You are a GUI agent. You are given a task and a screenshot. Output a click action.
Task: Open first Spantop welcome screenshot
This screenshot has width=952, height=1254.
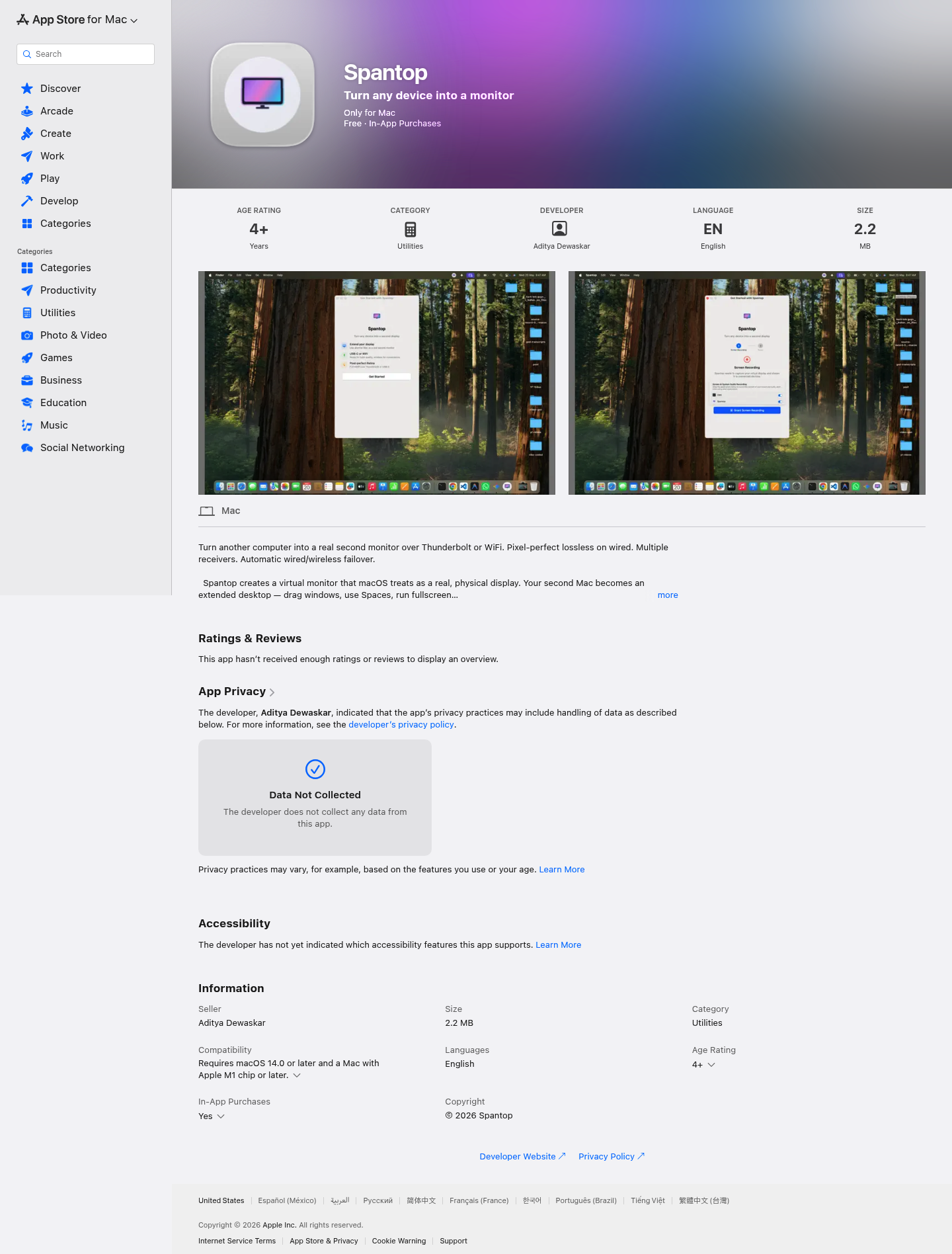(x=377, y=383)
